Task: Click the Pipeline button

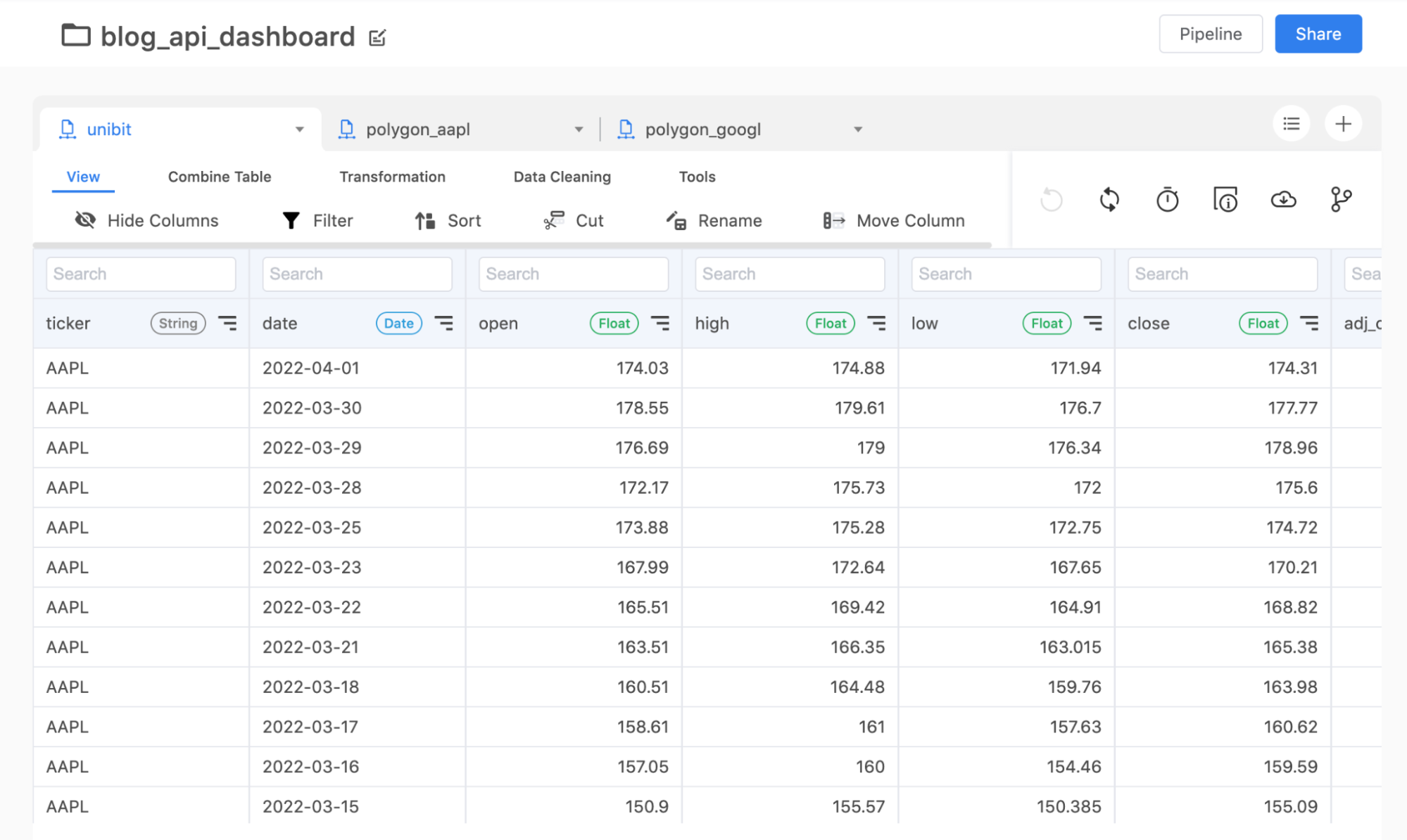Action: [x=1210, y=34]
